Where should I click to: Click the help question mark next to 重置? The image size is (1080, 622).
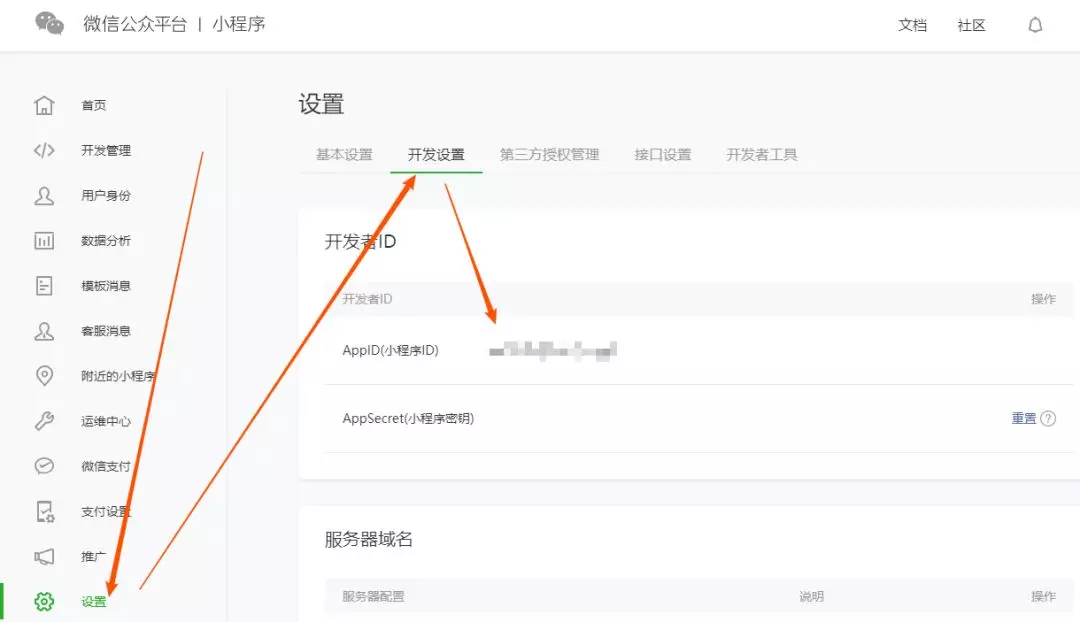tap(1048, 418)
